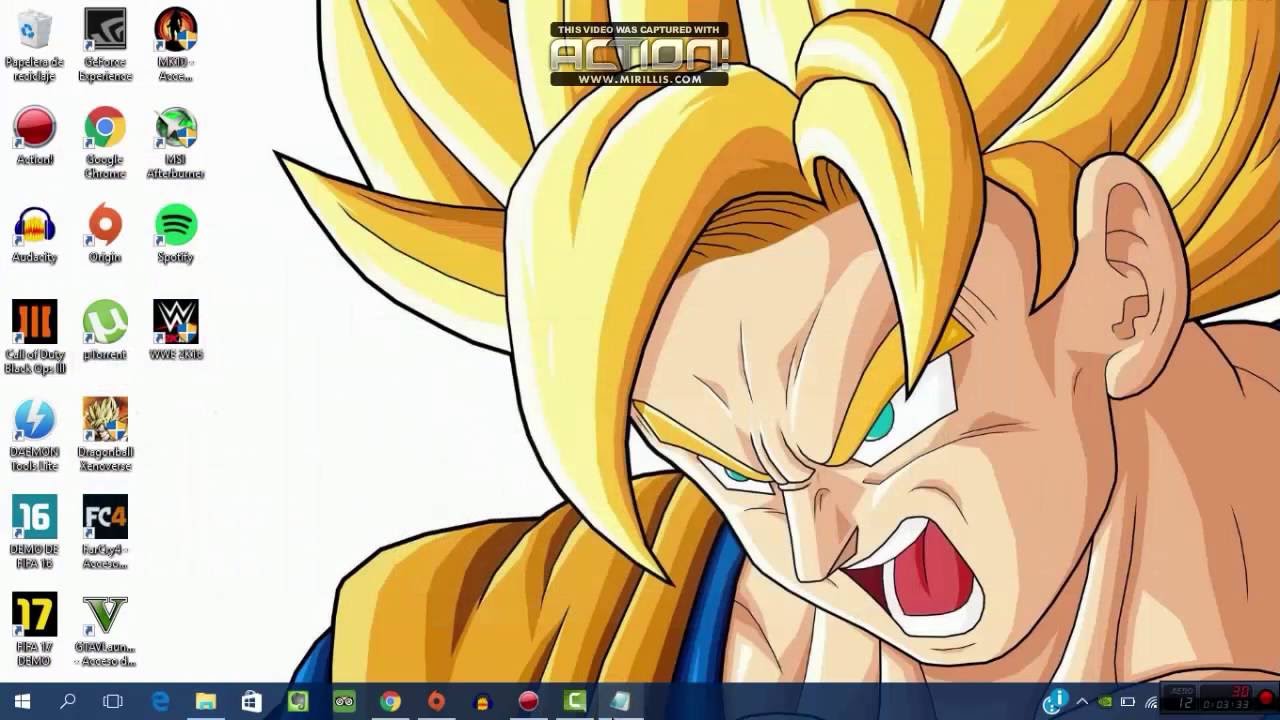Select the WWE 2K16 desktop icon
This screenshot has width=1280, height=720.
click(175, 330)
